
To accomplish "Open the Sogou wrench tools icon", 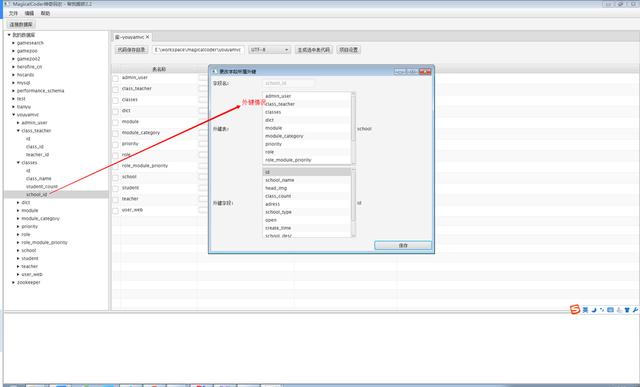I will (635, 310).
